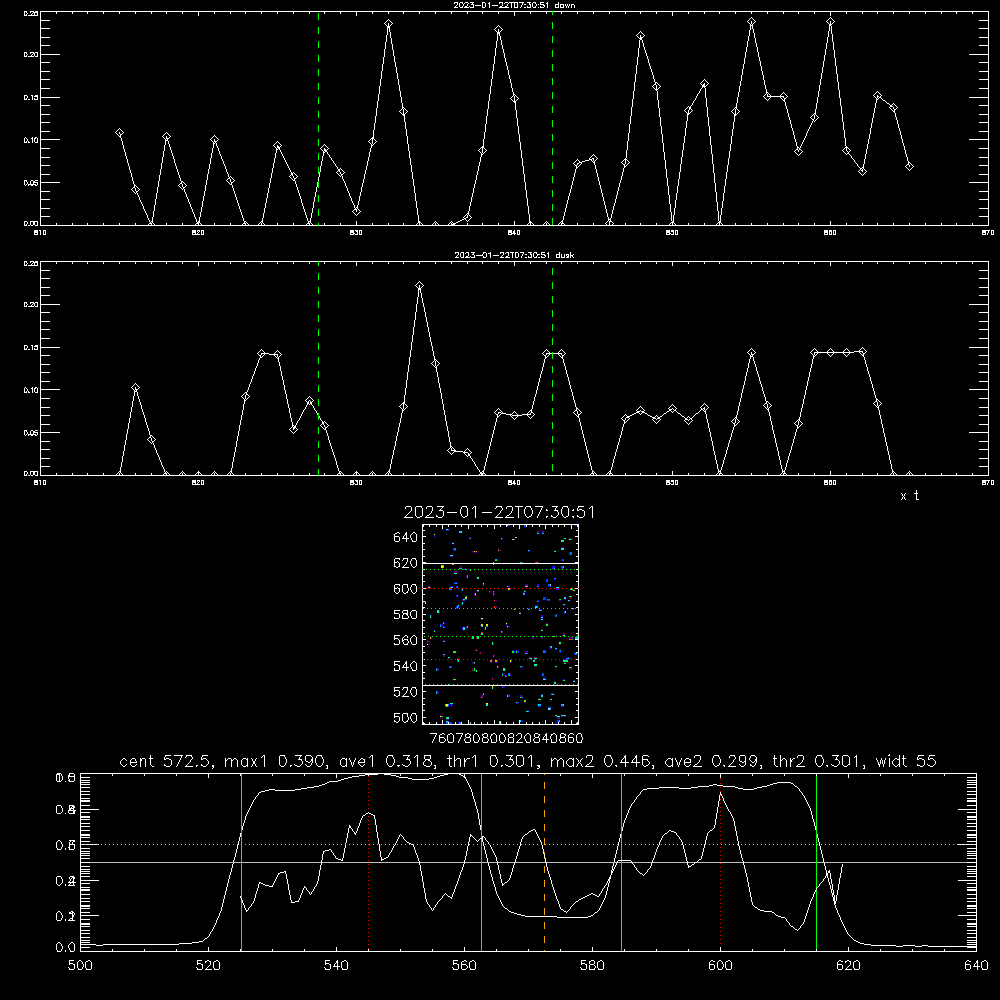Select the green dashed line near 828 in the dusk plot

[x=318, y=368]
